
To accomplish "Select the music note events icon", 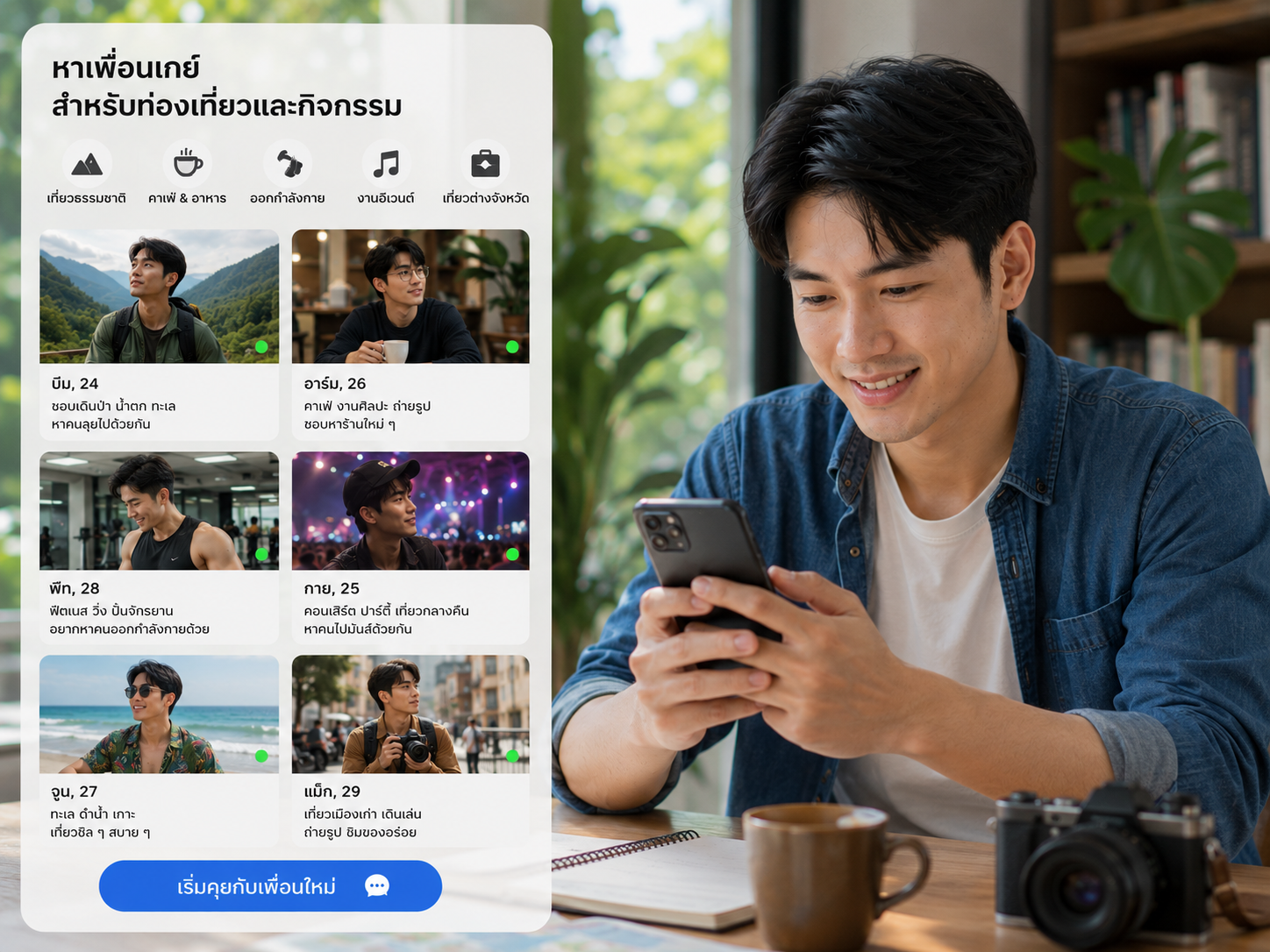I will point(386,164).
